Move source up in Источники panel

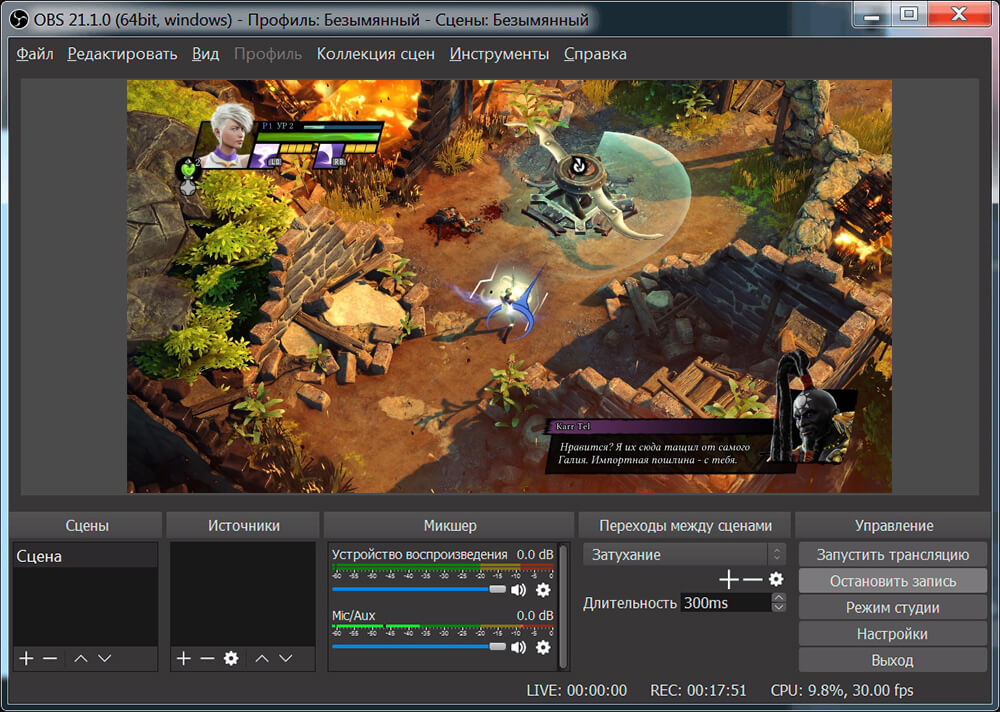(x=262, y=658)
